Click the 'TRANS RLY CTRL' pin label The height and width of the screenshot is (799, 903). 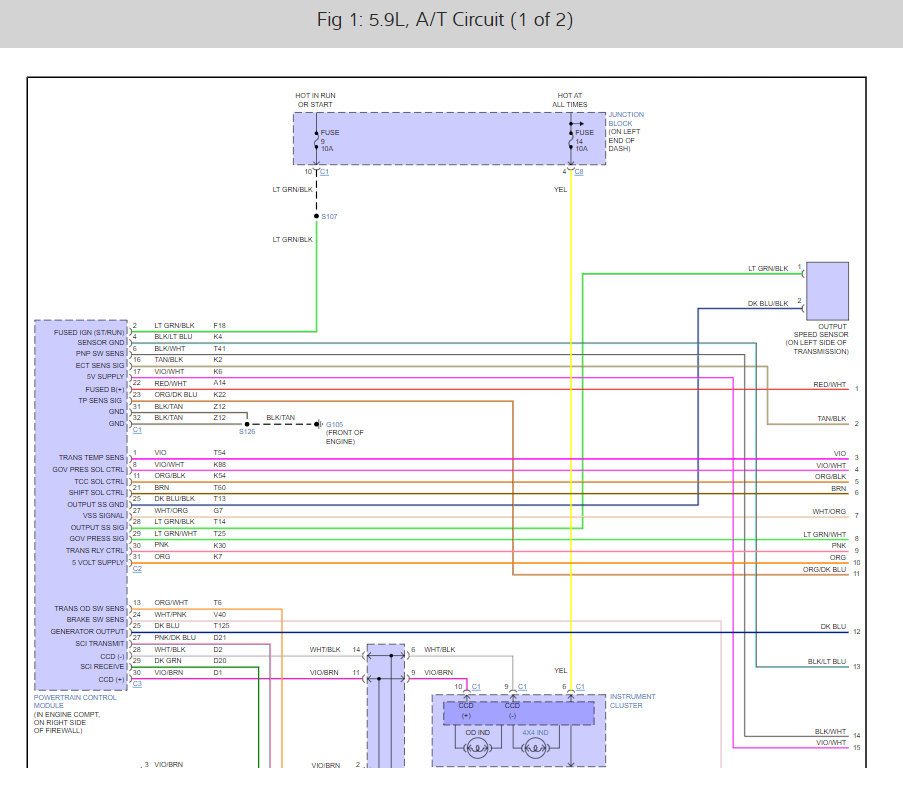tap(95, 551)
